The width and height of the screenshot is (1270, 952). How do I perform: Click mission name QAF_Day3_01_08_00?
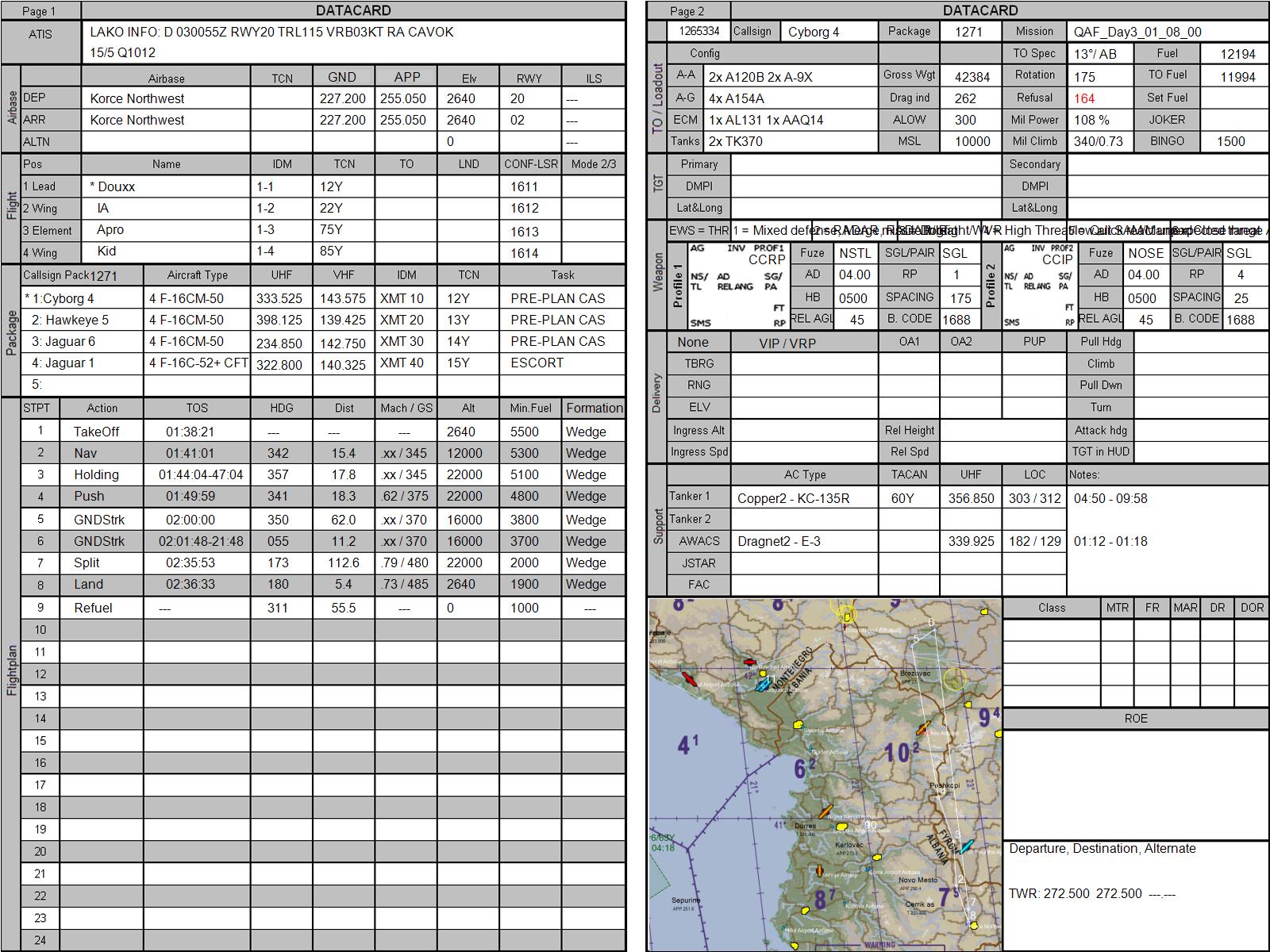click(1137, 33)
